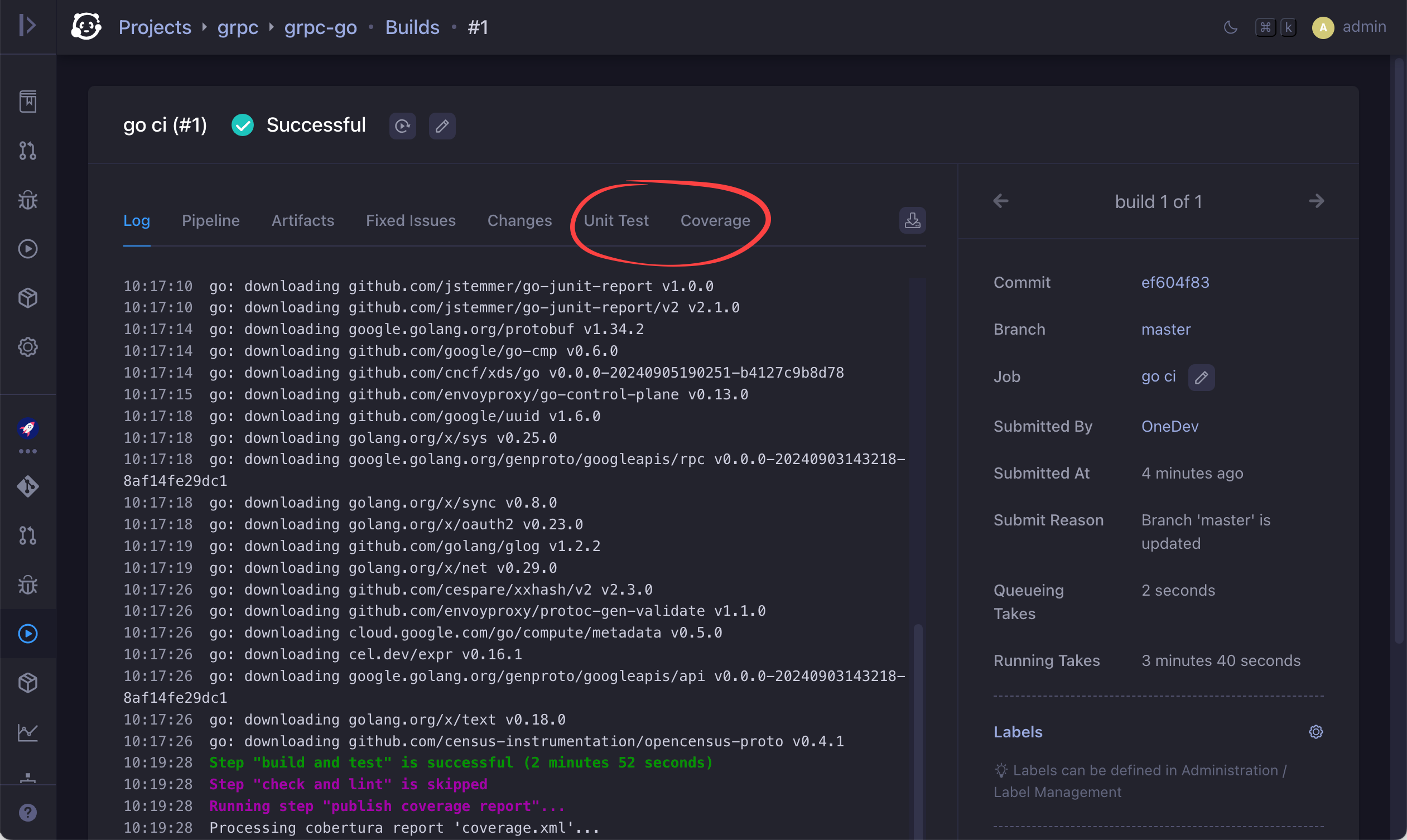Click the rebuild icon next to Successful

(403, 125)
